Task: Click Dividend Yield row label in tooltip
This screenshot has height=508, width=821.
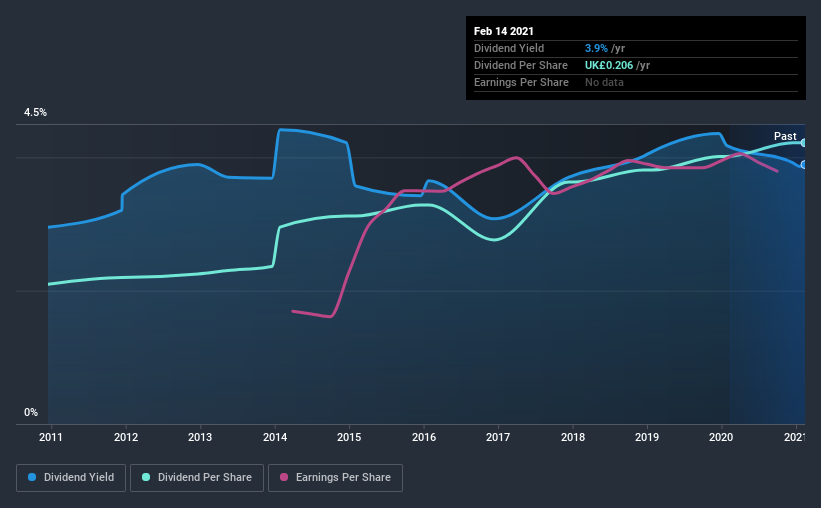Action: pos(509,48)
